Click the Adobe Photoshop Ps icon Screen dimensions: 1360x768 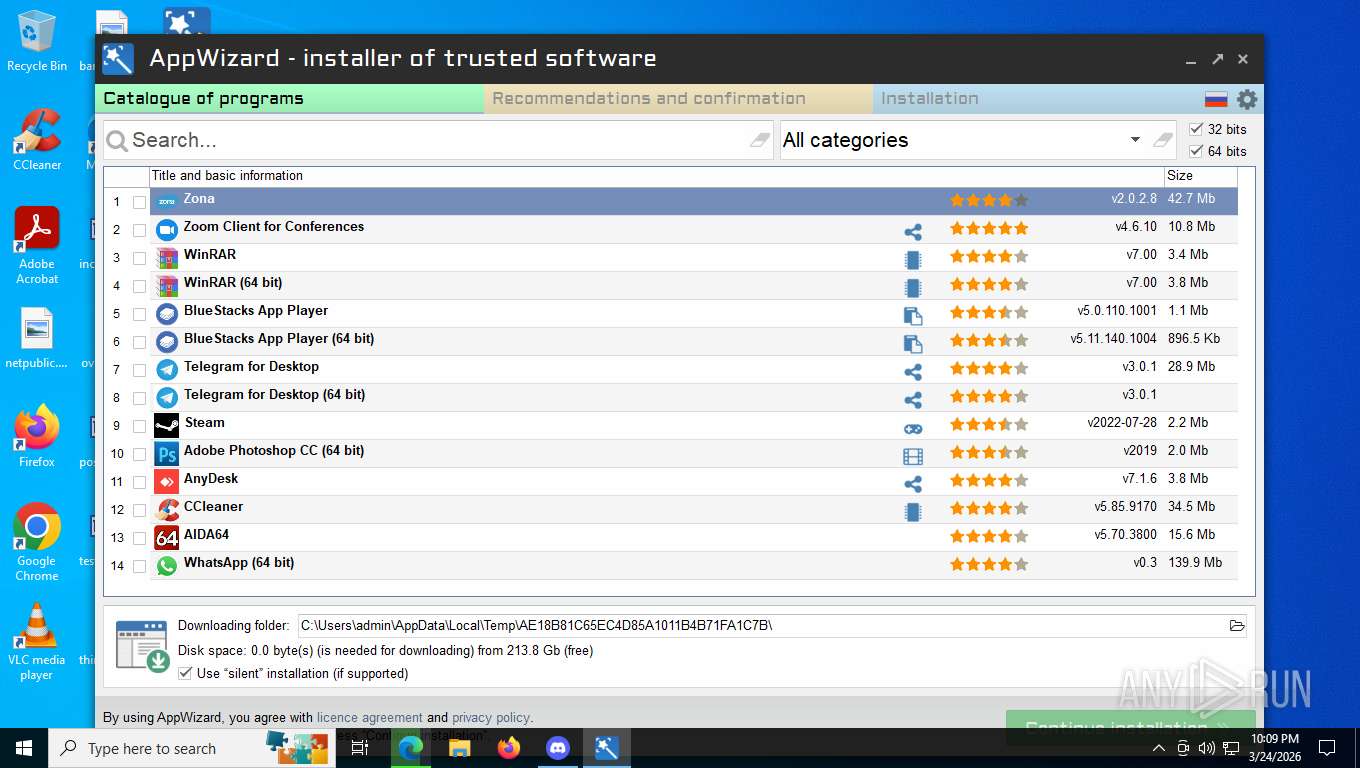167,453
